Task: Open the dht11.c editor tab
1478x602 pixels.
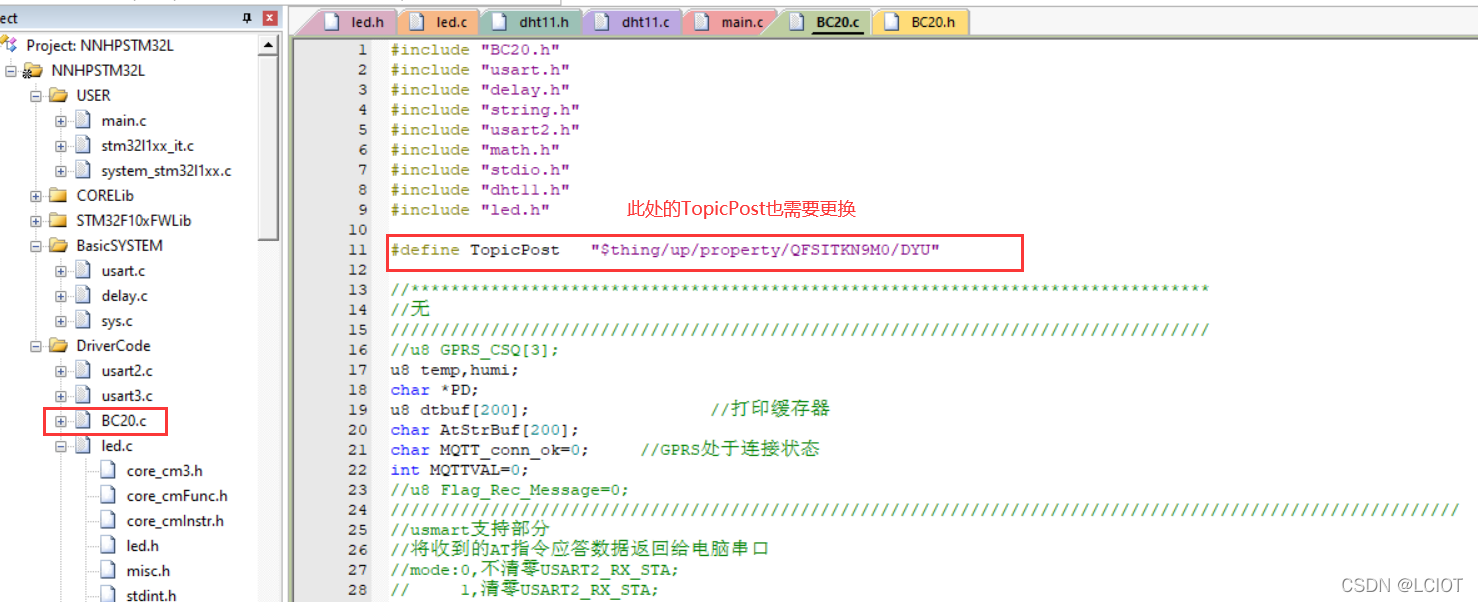Action: coord(633,22)
